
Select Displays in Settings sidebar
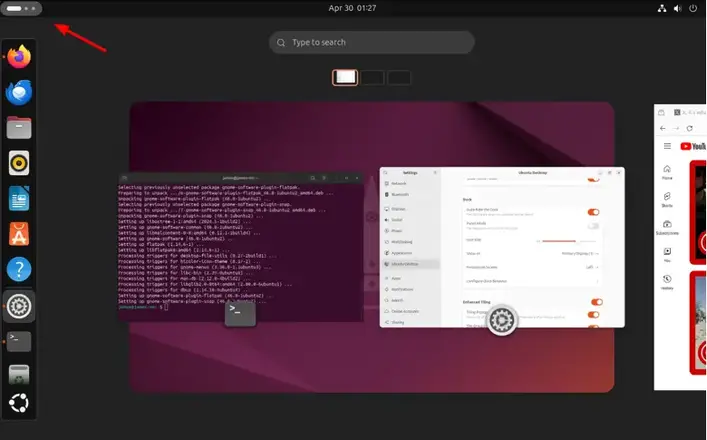pos(410,209)
